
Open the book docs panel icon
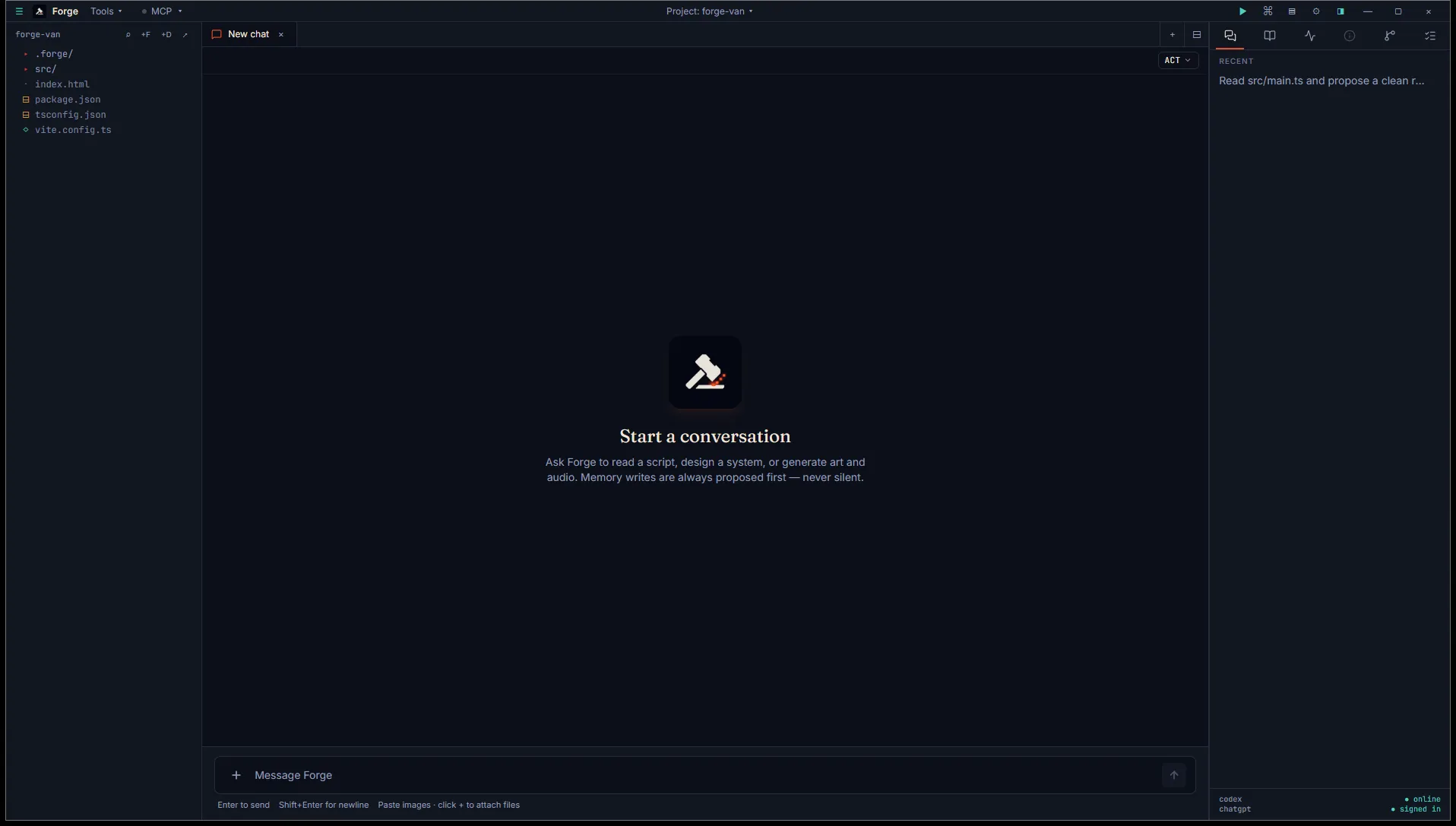(1270, 36)
